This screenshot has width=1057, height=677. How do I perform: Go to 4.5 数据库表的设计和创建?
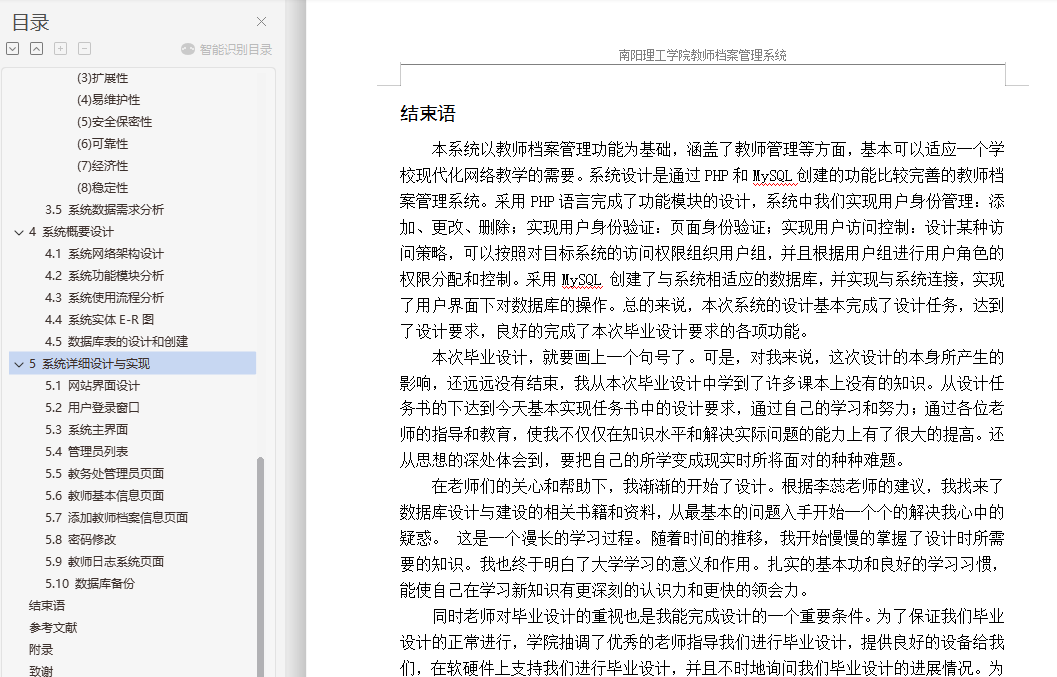pyautogui.click(x=117, y=342)
